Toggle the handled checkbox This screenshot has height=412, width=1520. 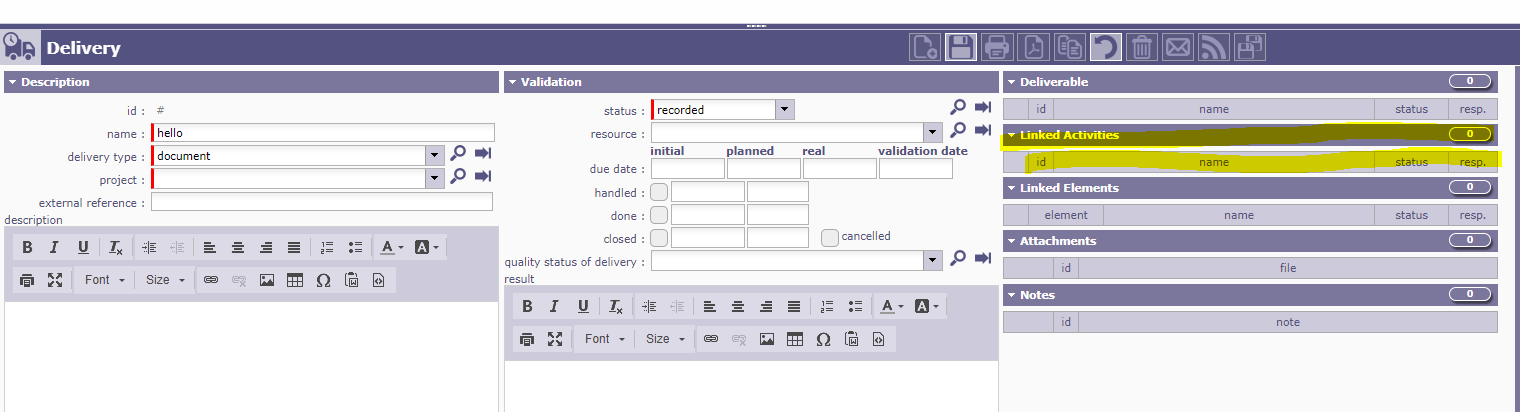coord(660,192)
